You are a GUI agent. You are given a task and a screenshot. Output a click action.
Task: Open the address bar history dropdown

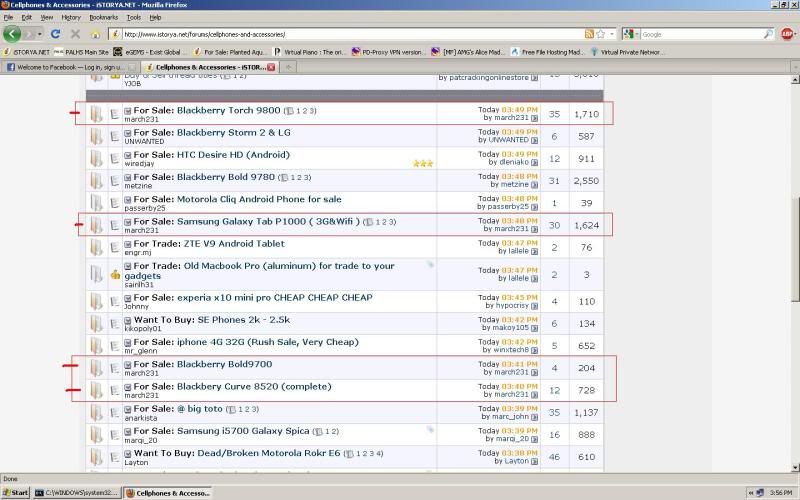pyautogui.click(x=614, y=34)
